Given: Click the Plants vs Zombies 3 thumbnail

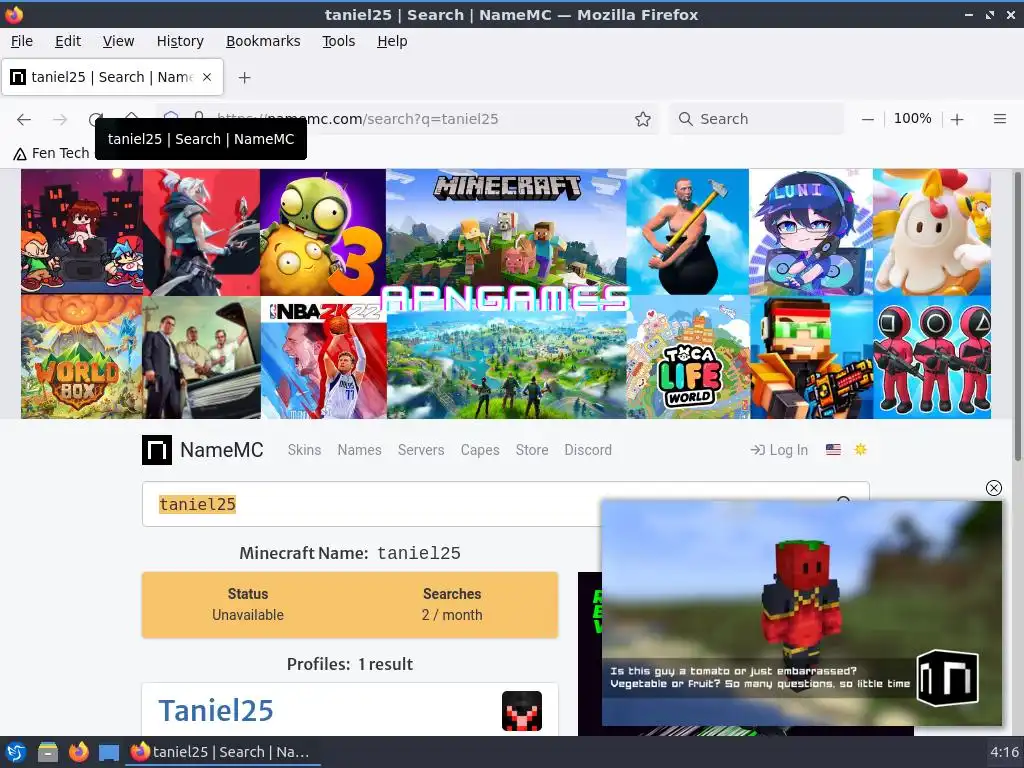Looking at the screenshot, I should [323, 232].
